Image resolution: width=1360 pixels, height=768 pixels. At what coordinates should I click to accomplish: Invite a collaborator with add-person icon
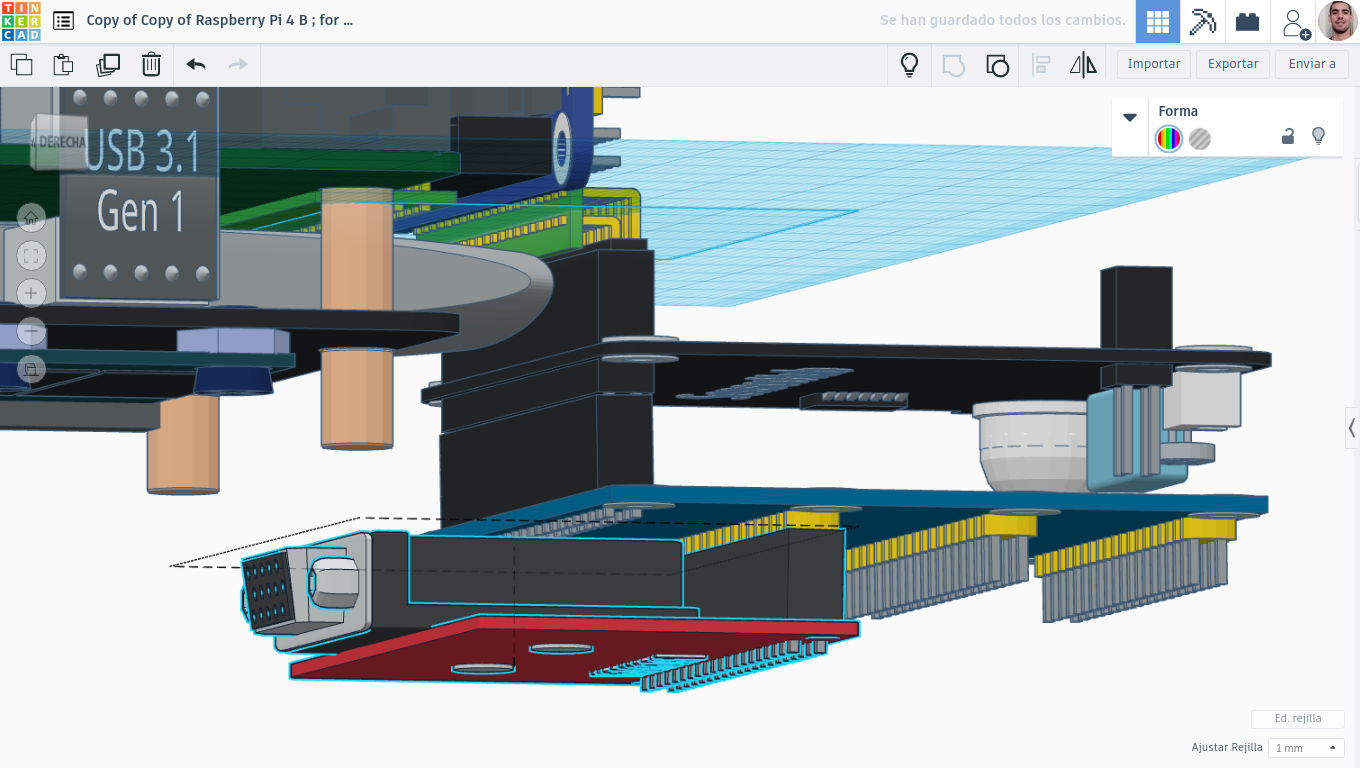(x=1295, y=23)
